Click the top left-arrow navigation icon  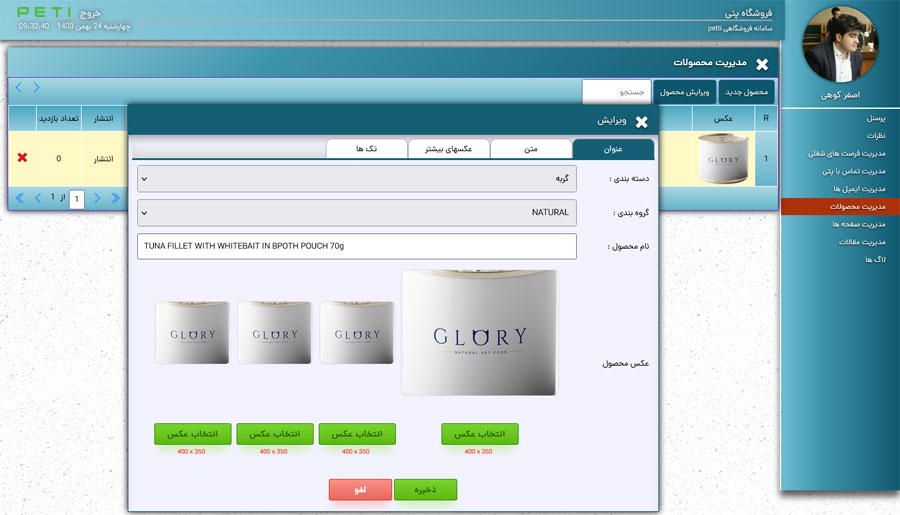point(18,87)
